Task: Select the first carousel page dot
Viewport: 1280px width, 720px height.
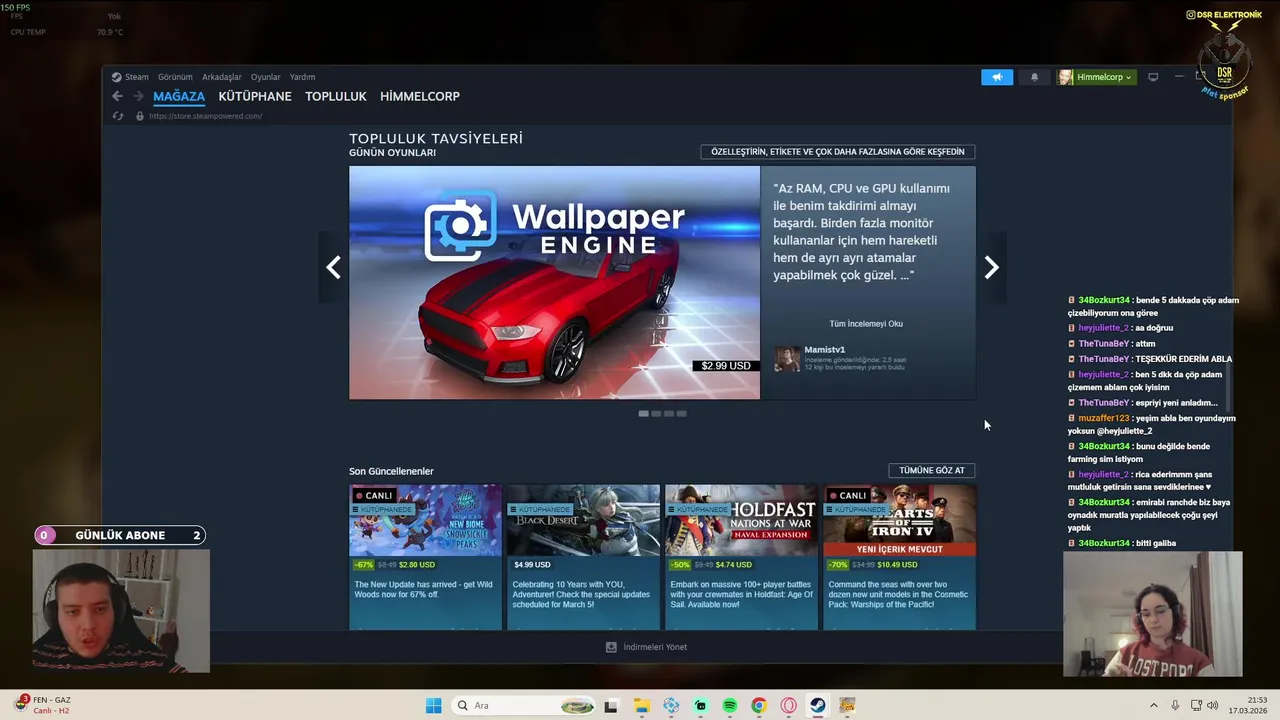Action: point(644,413)
